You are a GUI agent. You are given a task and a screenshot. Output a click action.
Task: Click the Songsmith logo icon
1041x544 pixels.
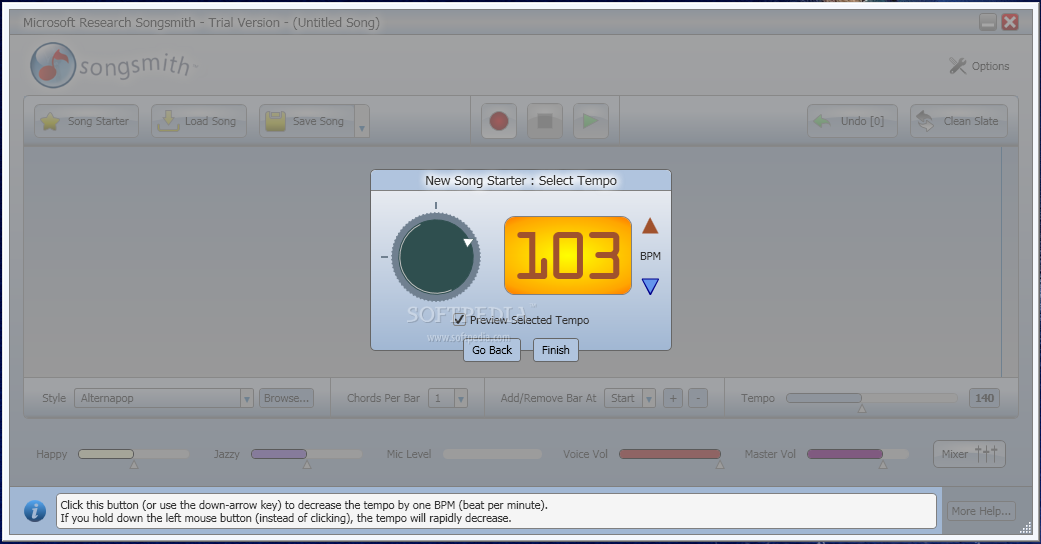pyautogui.click(x=52, y=65)
